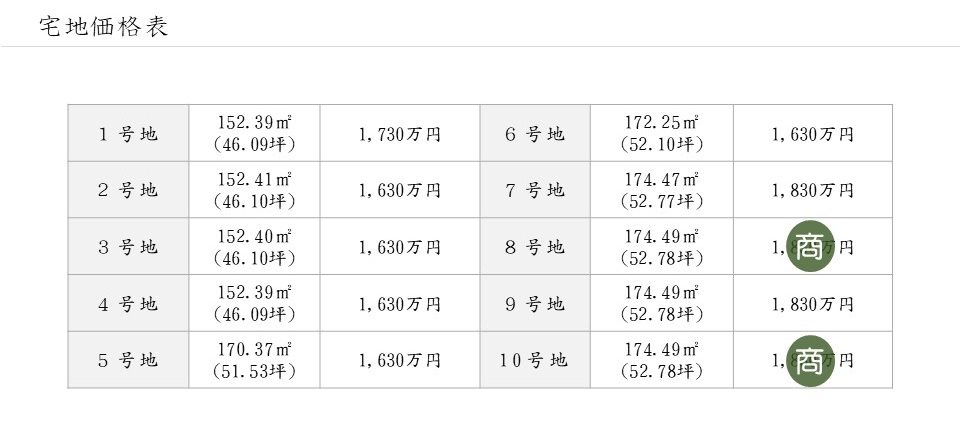Select the 7号地 lot label cell

535,190
